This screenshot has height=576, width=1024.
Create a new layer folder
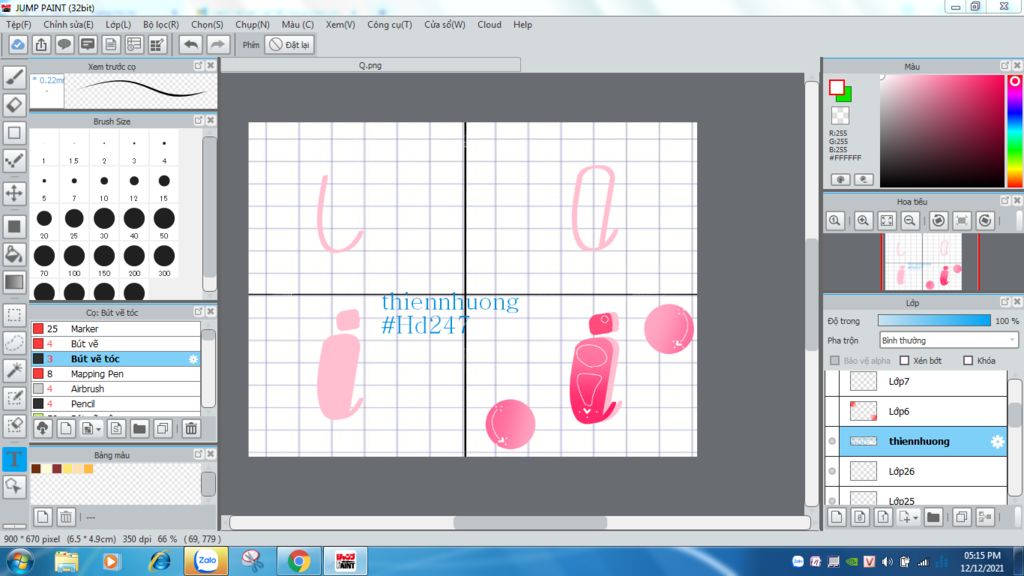pos(933,517)
